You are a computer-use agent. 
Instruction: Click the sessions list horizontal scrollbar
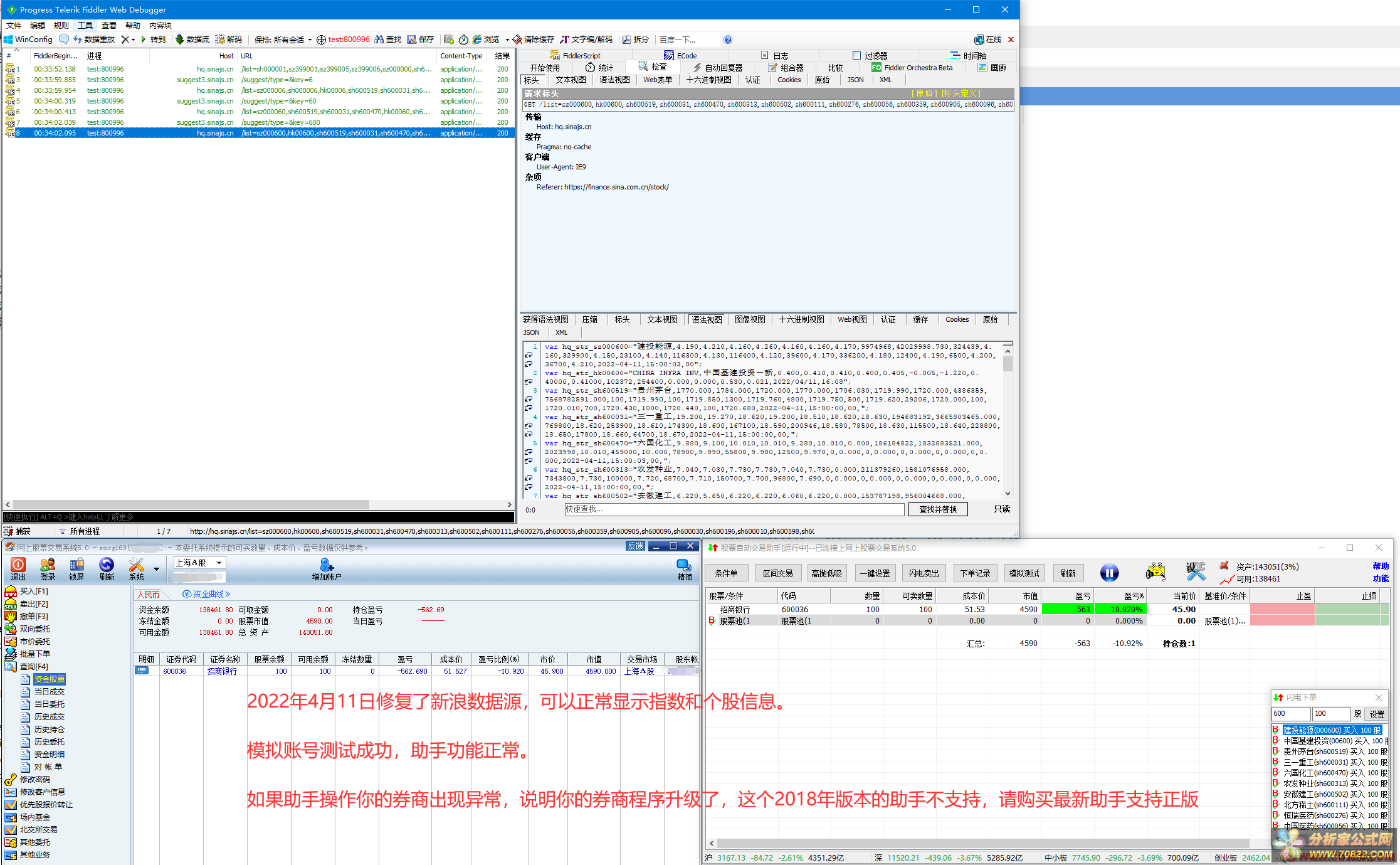(x=258, y=504)
